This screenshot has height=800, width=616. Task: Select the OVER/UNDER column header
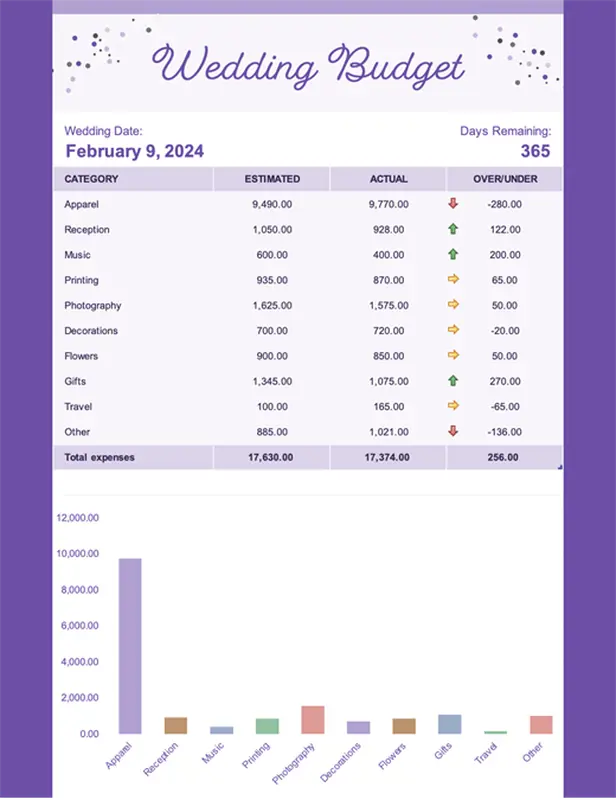point(505,179)
